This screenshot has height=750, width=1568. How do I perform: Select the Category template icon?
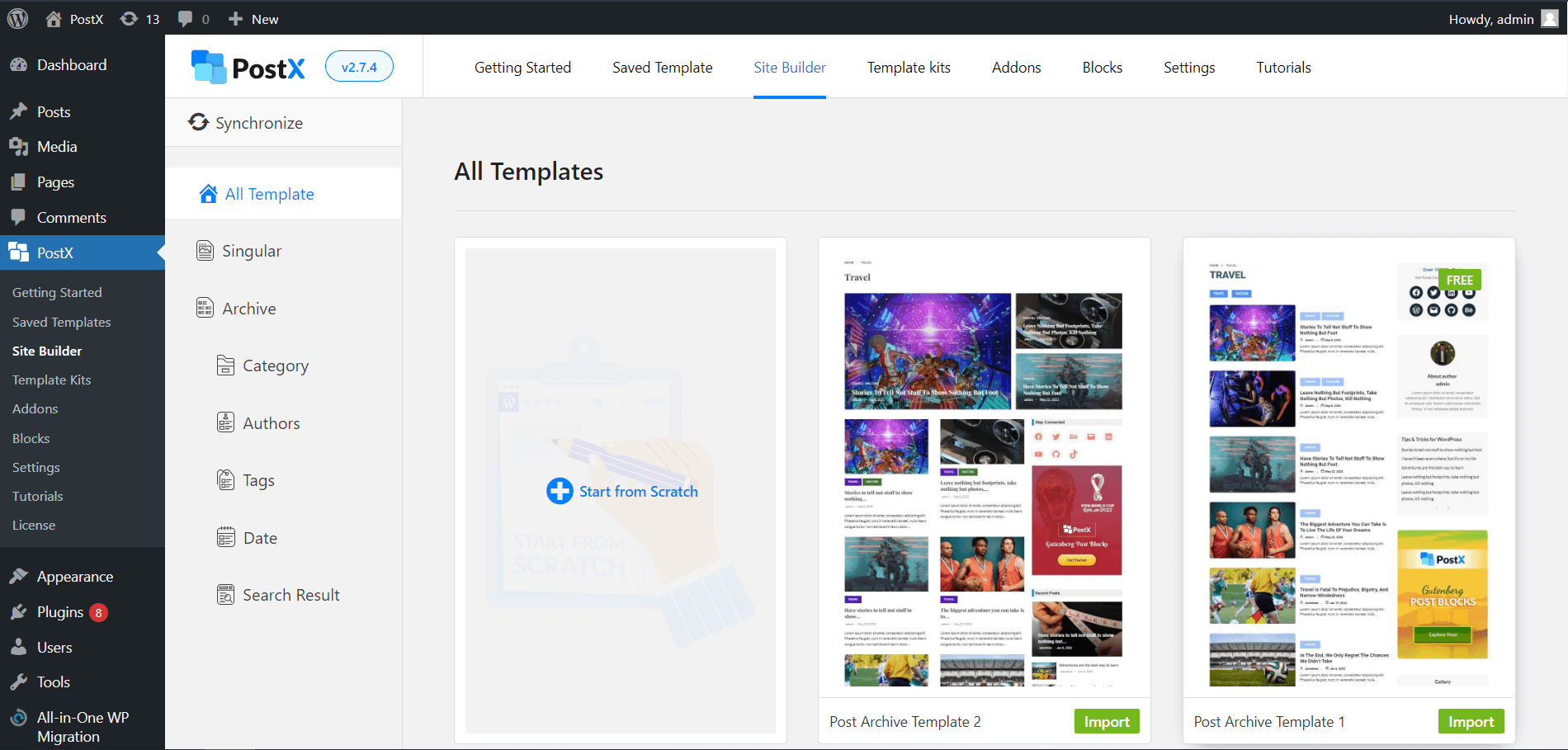point(225,365)
